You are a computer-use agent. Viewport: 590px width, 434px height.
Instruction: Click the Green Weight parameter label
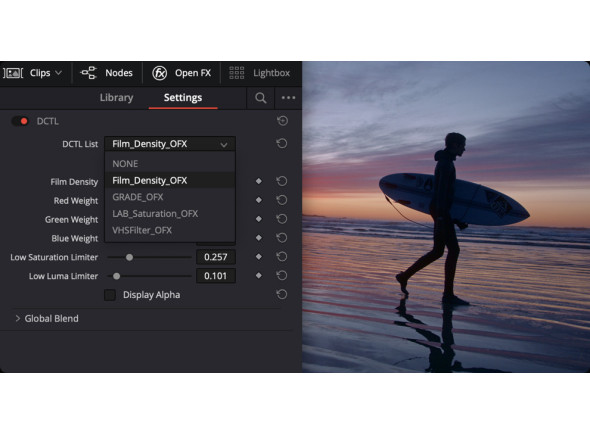point(71,219)
